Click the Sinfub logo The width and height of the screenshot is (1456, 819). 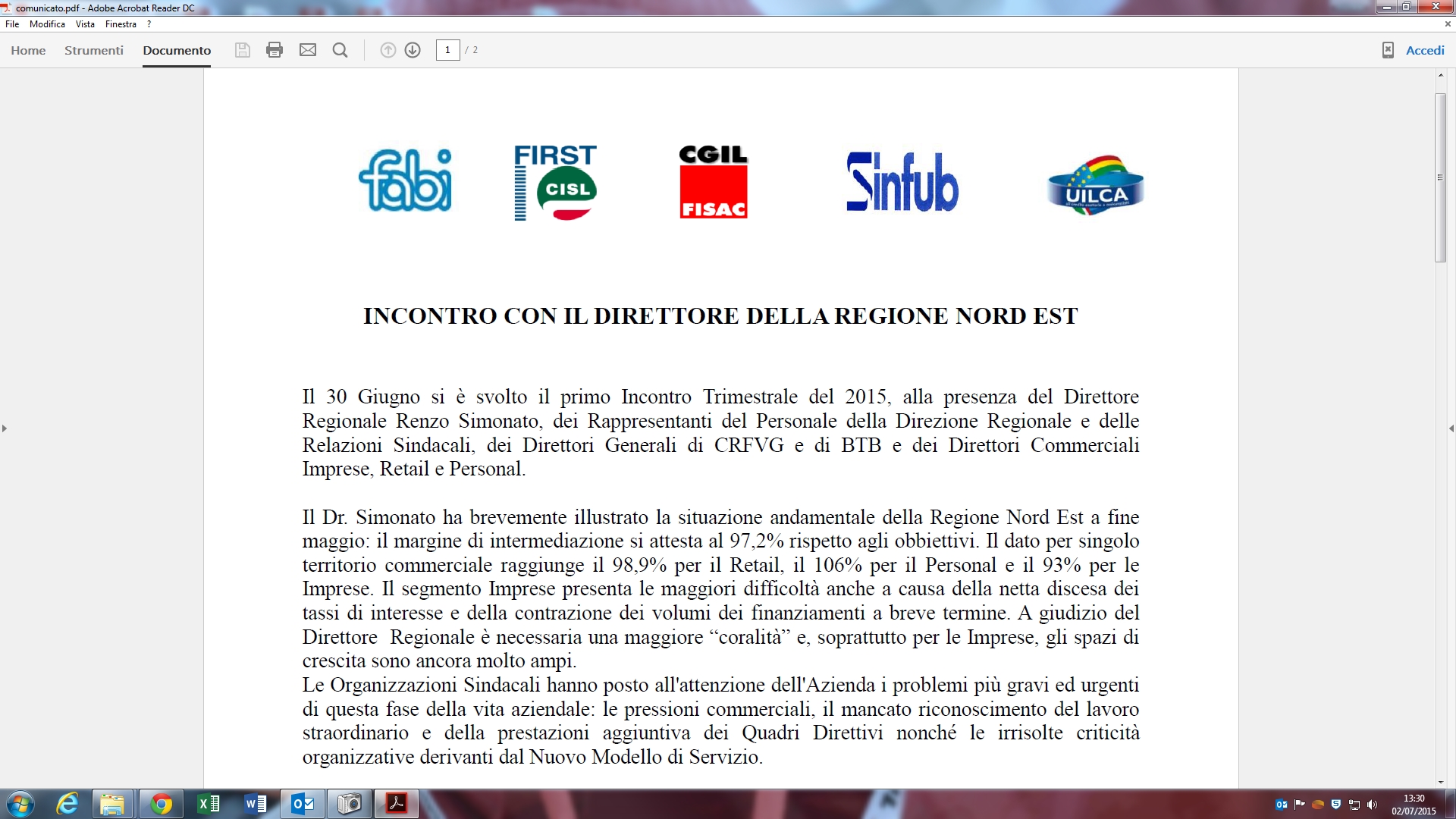click(902, 182)
